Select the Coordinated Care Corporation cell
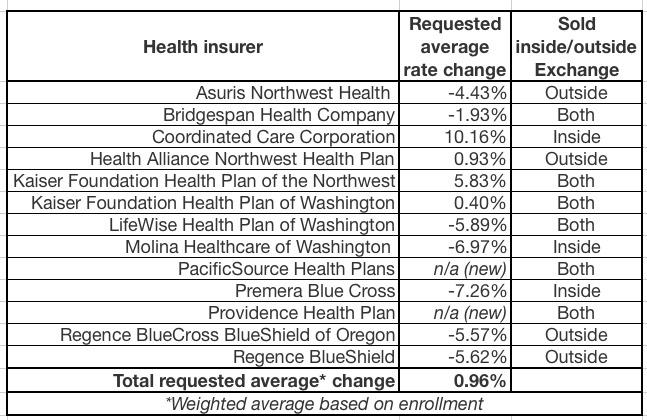Image resolution: width=647 pixels, height=420 pixels. 273,137
